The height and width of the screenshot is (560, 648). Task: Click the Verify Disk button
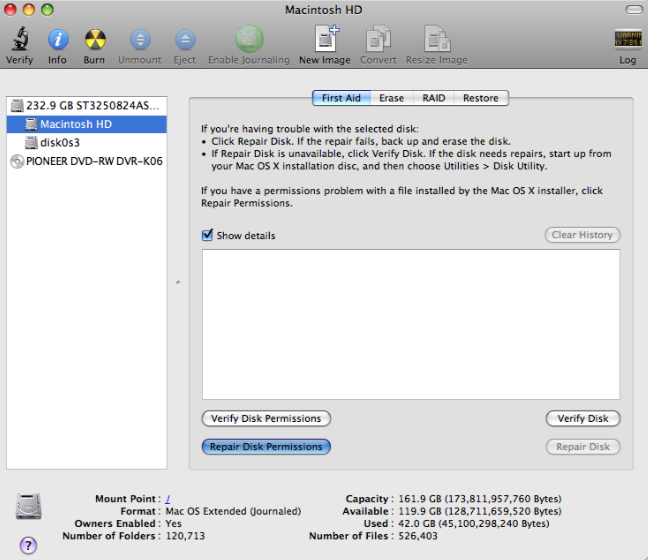pos(583,418)
